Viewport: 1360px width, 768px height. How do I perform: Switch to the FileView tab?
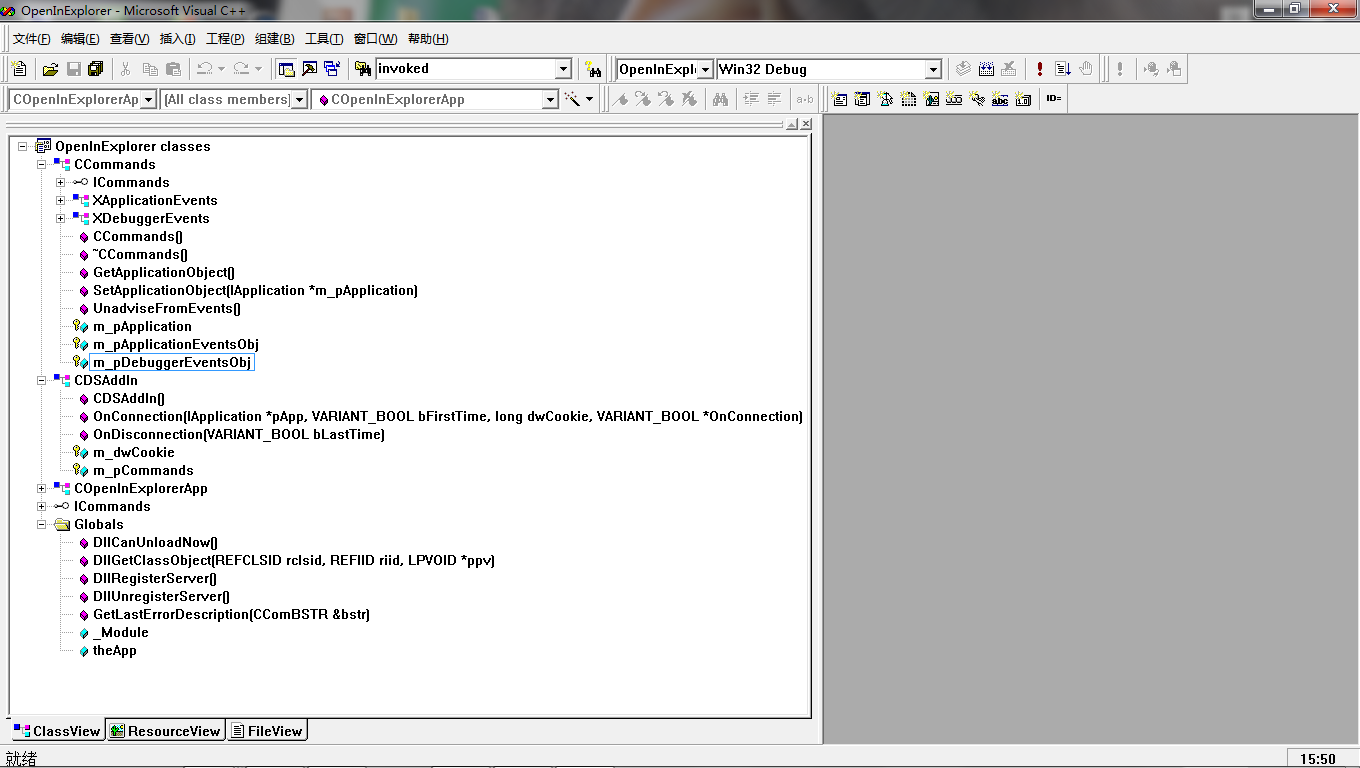pyautogui.click(x=267, y=731)
